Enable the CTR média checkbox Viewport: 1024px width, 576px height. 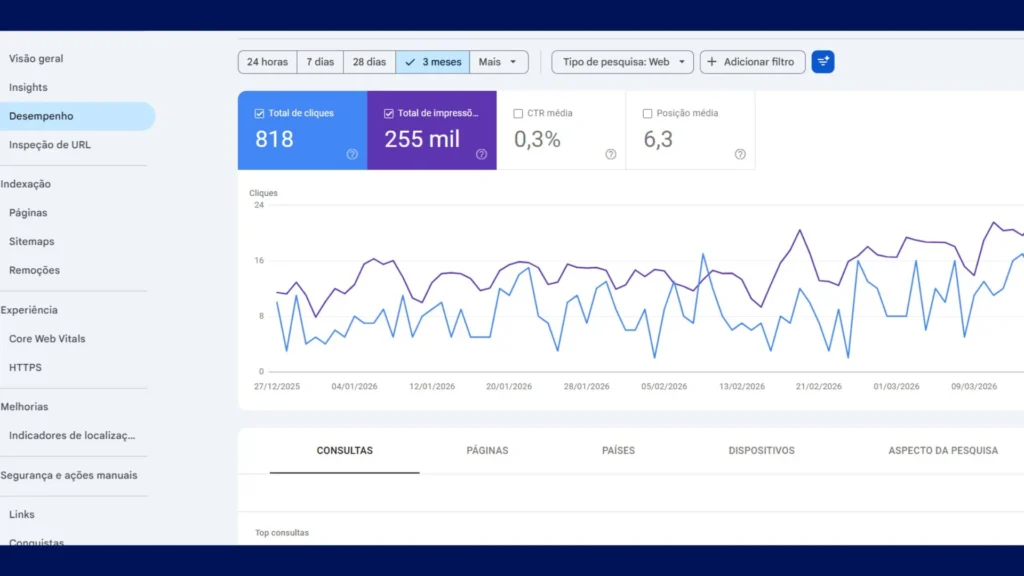[518, 114]
